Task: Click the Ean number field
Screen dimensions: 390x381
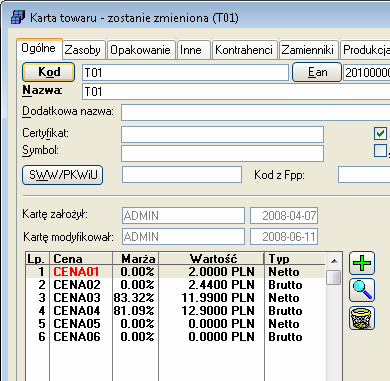Action: 367,73
